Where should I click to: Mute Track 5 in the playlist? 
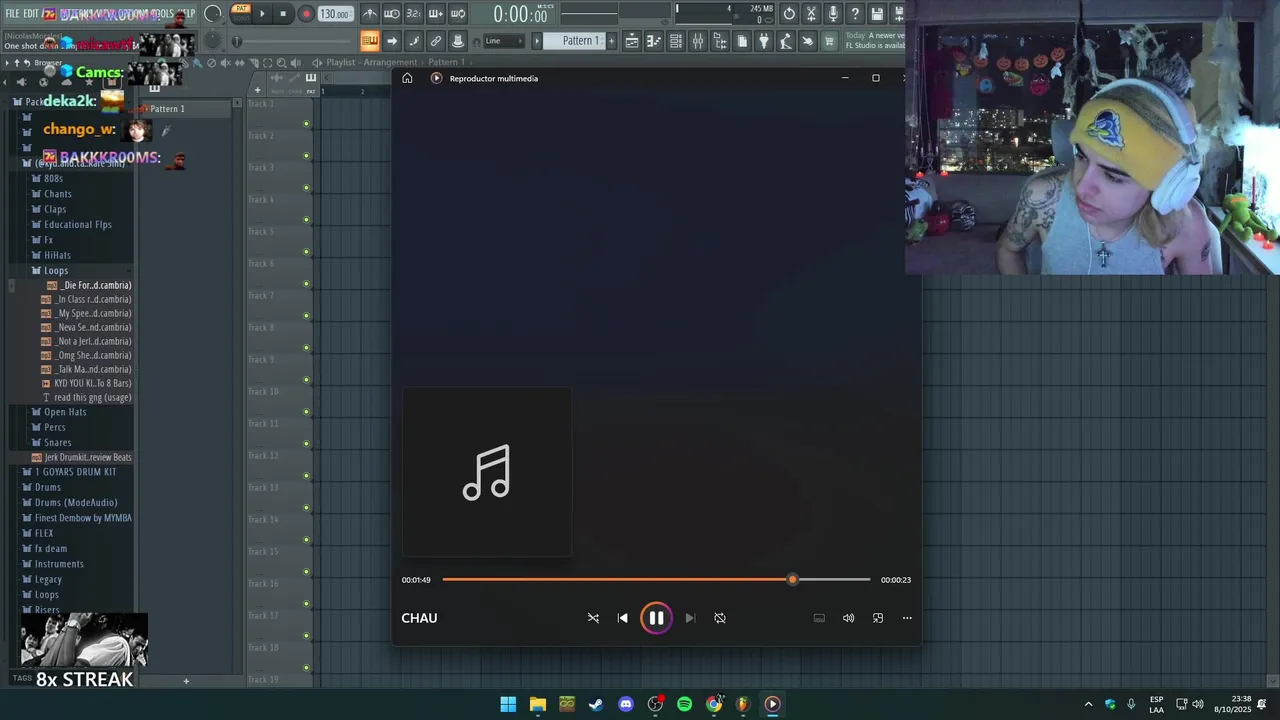(306, 252)
